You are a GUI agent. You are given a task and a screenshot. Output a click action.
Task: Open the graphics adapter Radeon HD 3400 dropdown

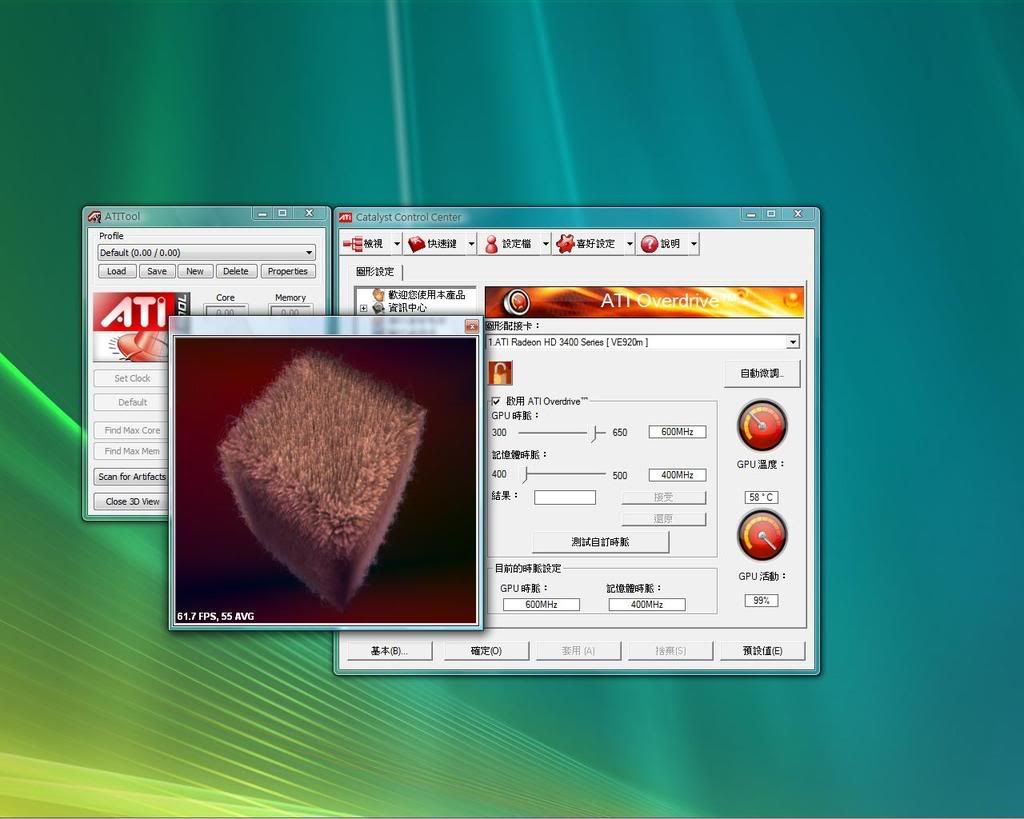click(x=792, y=342)
